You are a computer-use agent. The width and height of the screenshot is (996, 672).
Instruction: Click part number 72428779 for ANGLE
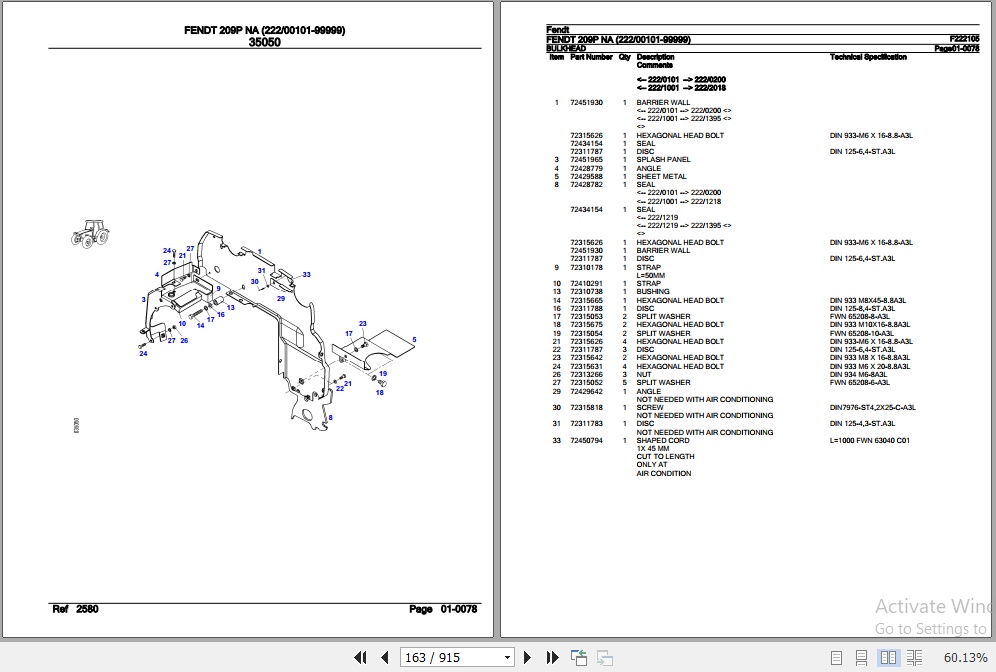[x=586, y=168]
